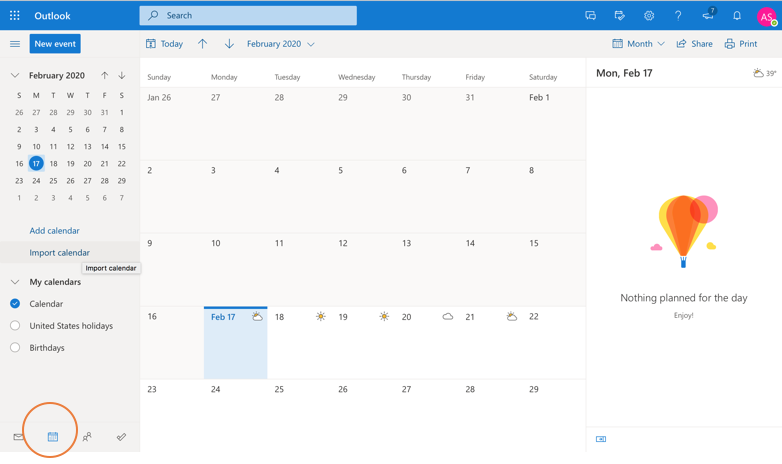Open Settings gear icon
Image resolution: width=782 pixels, height=464 pixels.
[x=649, y=15]
